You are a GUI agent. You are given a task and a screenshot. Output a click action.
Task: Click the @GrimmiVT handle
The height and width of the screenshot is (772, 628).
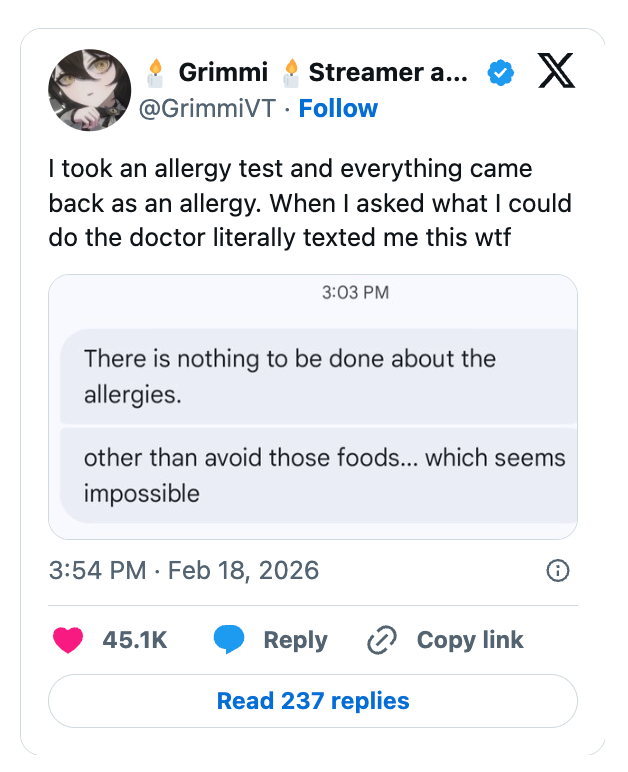click(x=206, y=108)
